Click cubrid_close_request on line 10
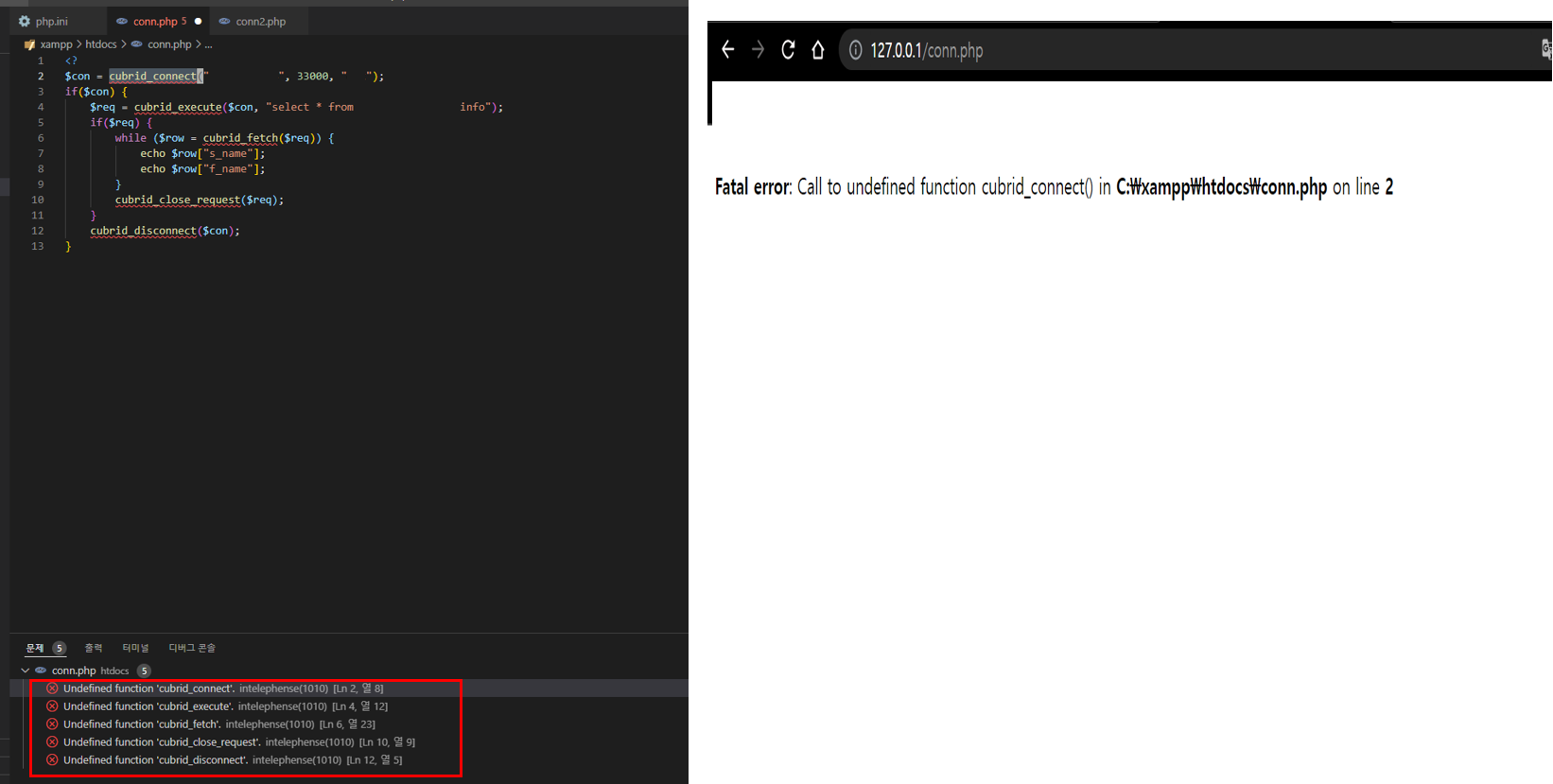The image size is (1553, 784). pyautogui.click(x=178, y=200)
